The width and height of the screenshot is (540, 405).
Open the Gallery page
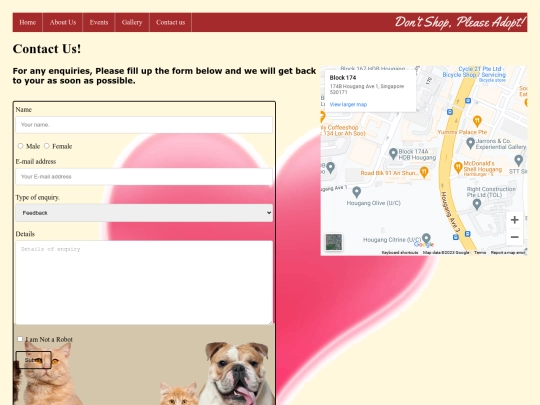pyautogui.click(x=132, y=22)
